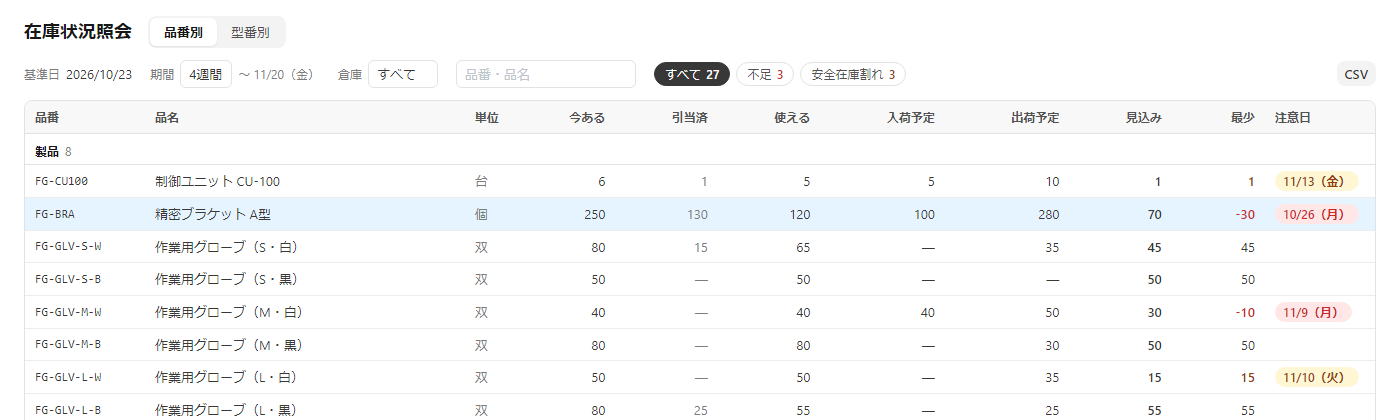Click the 使える column header

(792, 117)
